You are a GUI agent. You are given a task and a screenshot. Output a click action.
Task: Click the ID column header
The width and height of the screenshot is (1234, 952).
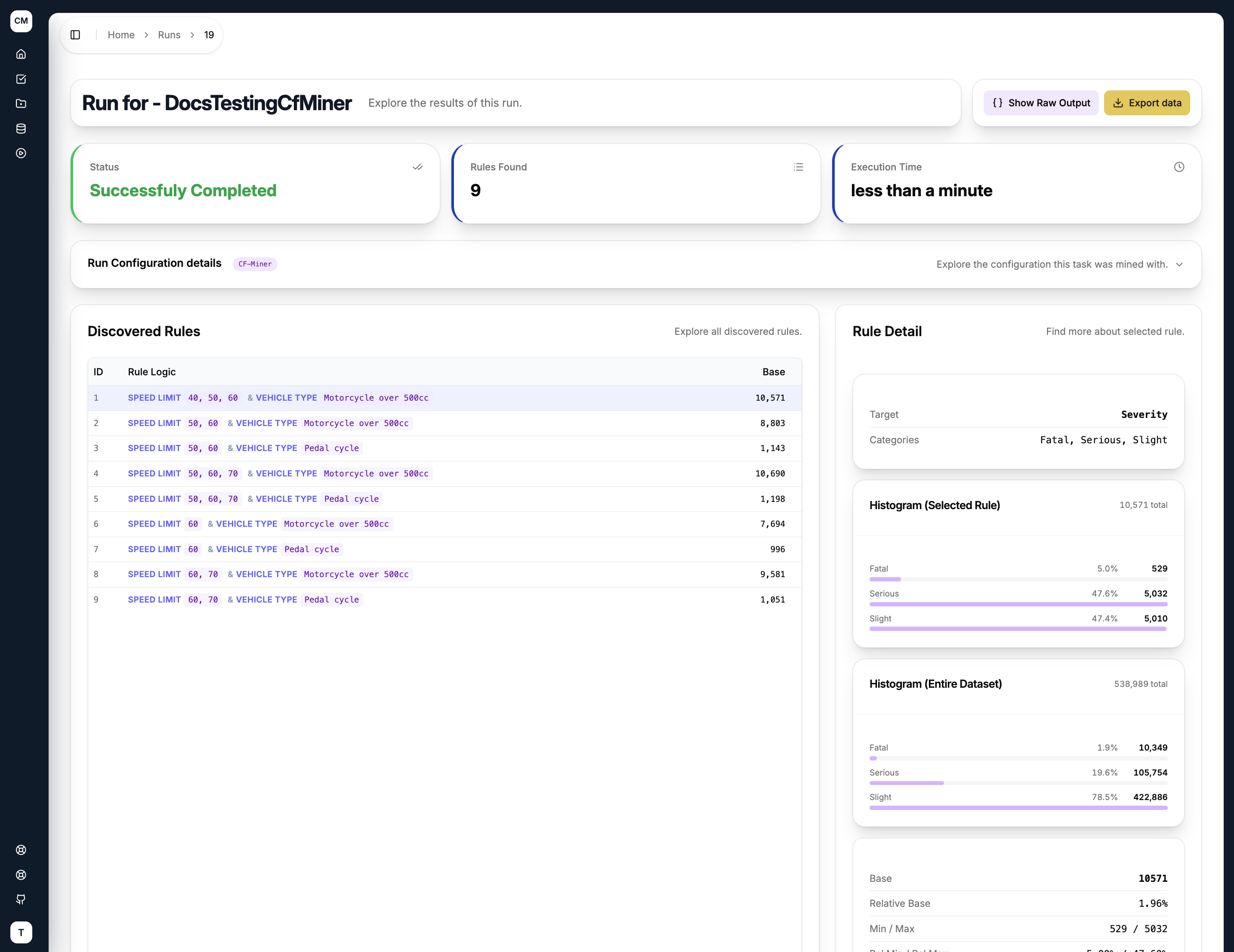[98, 372]
